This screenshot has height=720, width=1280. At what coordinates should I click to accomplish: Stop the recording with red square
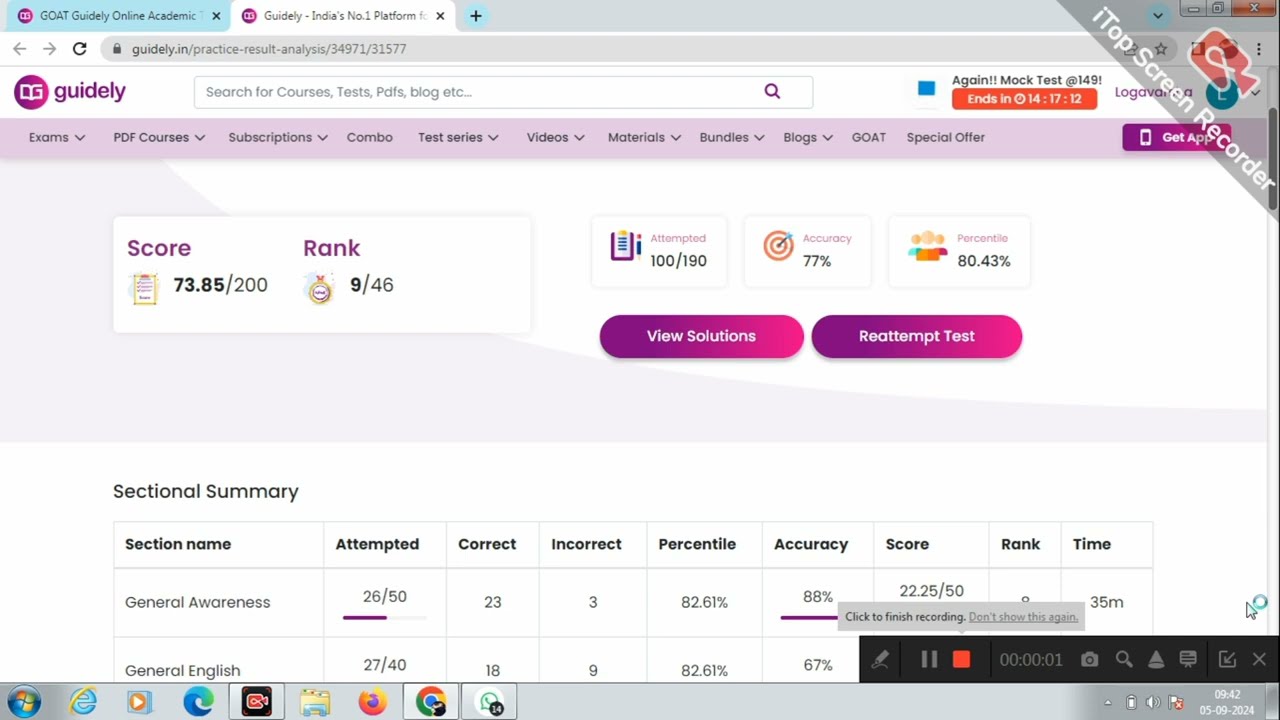(961, 659)
